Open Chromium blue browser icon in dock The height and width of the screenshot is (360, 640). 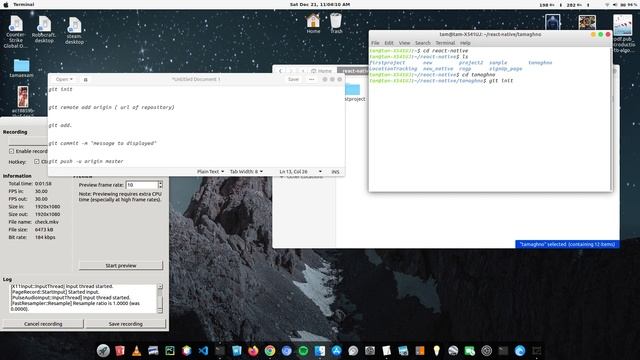point(287,351)
